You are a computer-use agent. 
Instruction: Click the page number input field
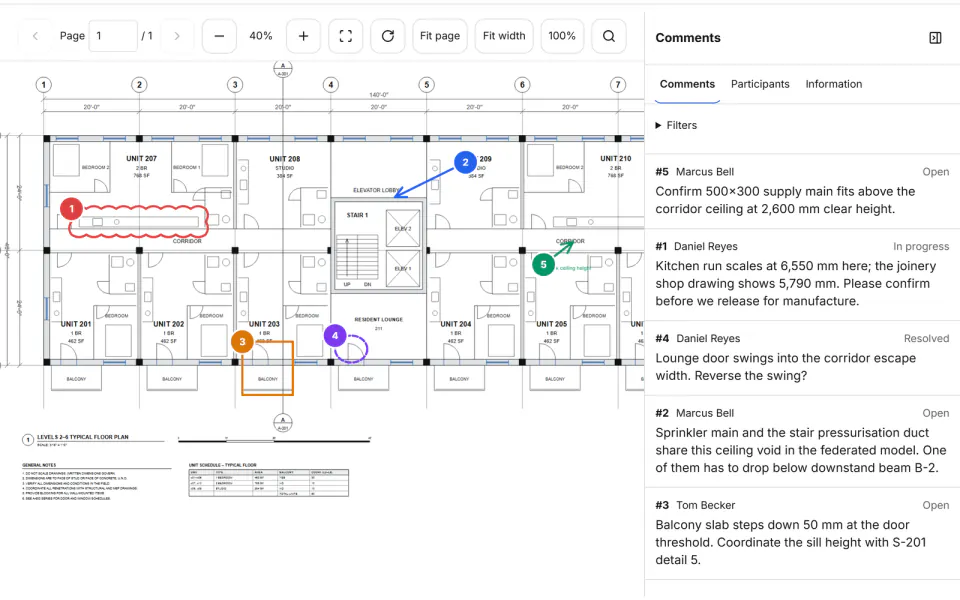click(113, 36)
